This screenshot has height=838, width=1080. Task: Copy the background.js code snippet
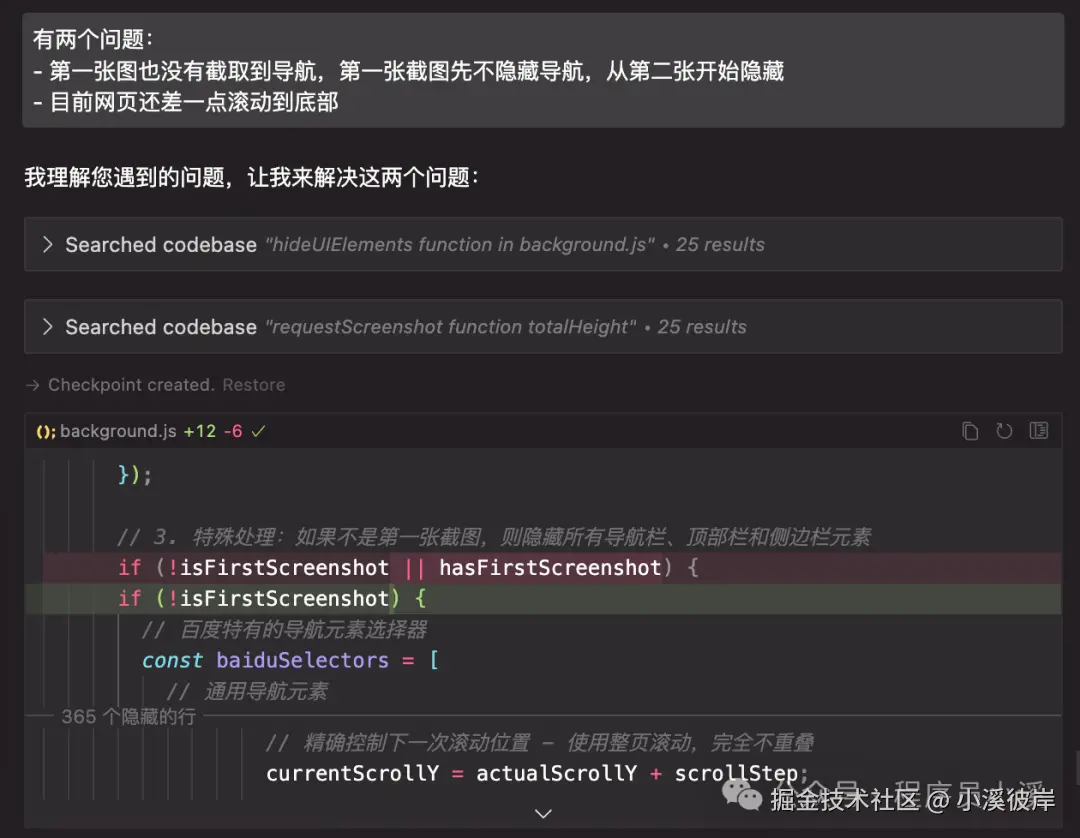(970, 430)
